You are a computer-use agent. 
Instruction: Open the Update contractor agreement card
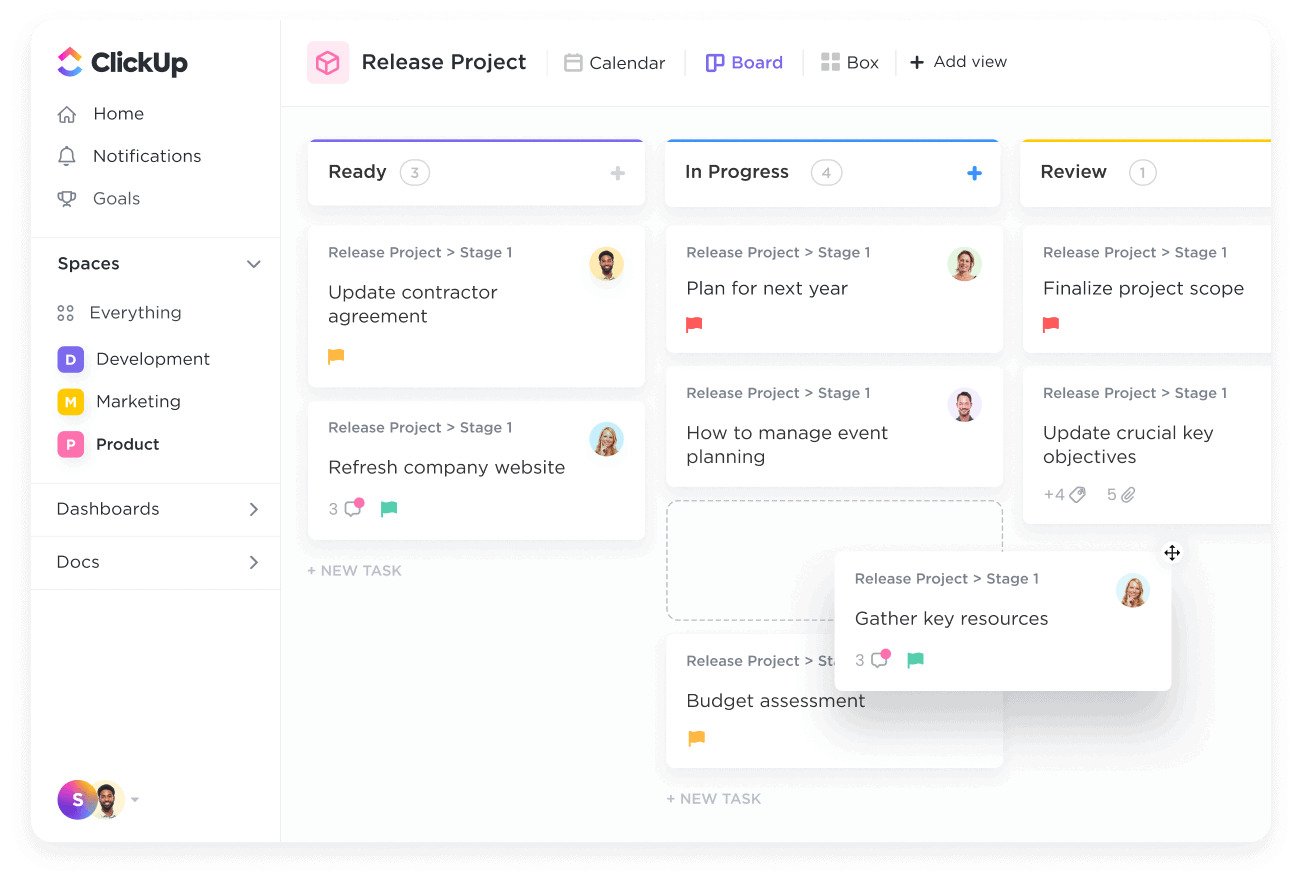413,304
